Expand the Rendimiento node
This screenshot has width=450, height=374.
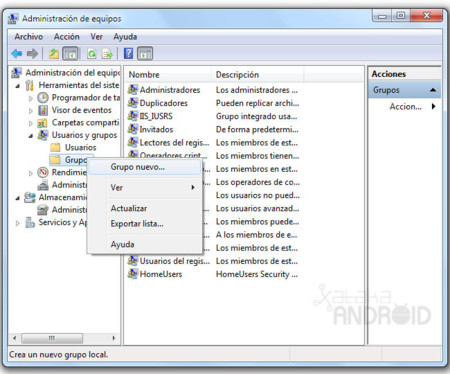31,173
